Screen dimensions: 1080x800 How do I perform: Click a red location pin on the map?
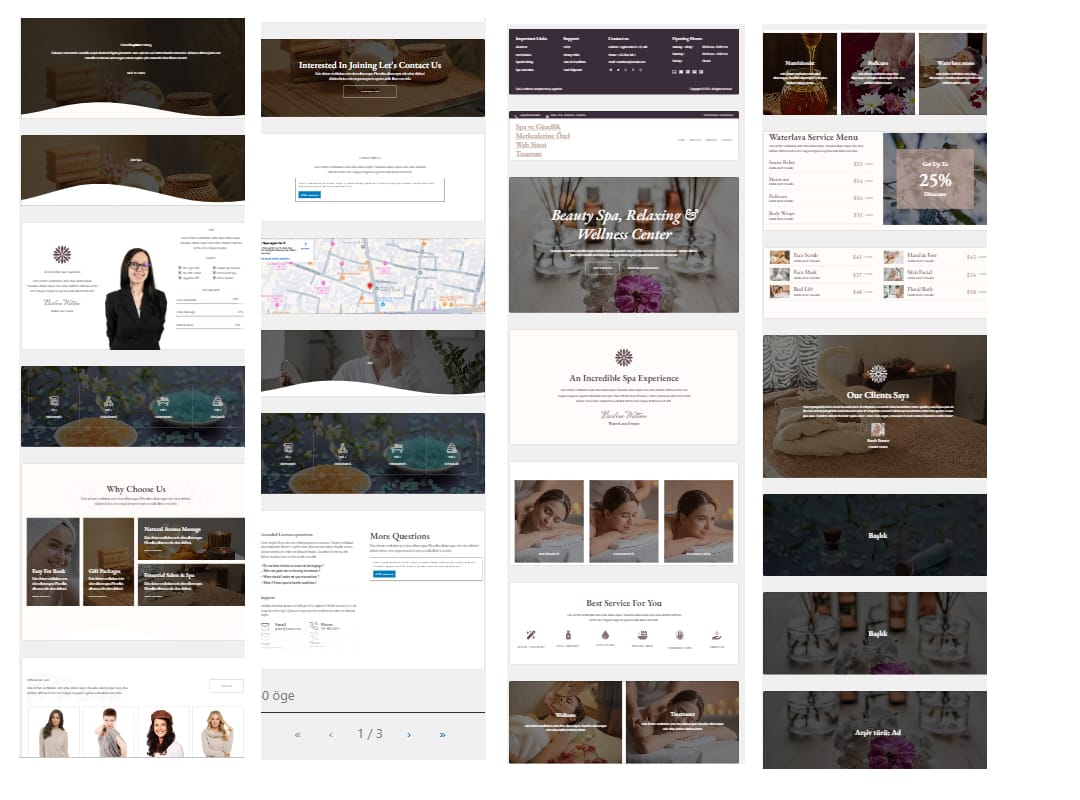click(370, 286)
